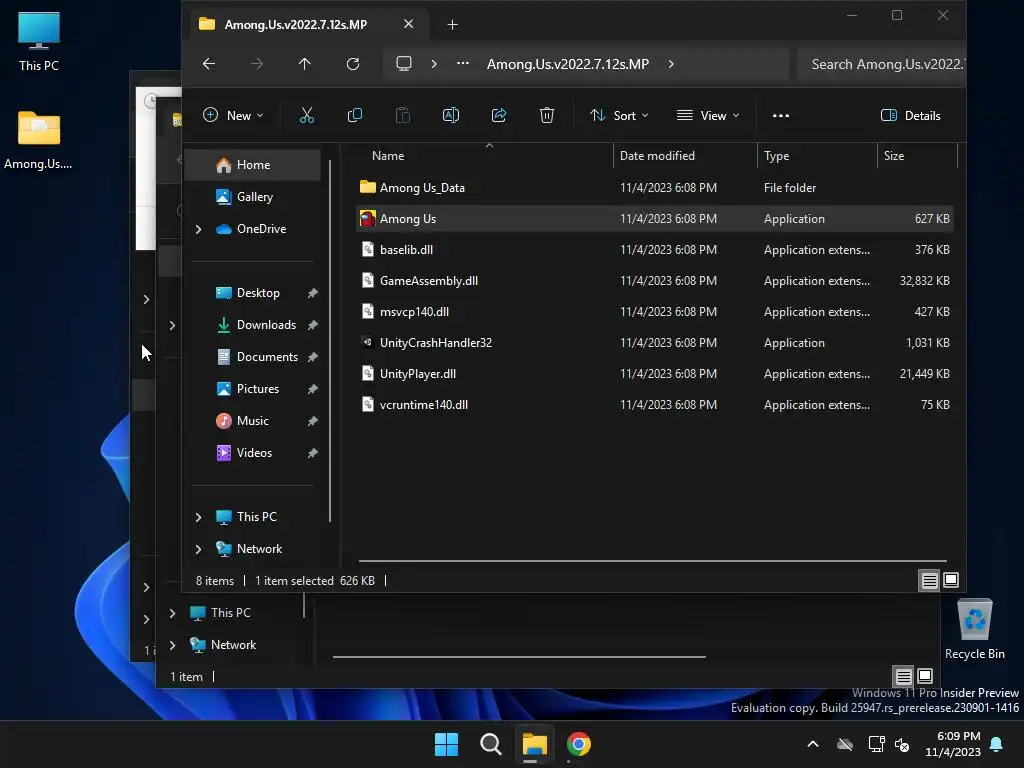Click the Delete trash icon
The width and height of the screenshot is (1024, 768).
click(x=547, y=116)
